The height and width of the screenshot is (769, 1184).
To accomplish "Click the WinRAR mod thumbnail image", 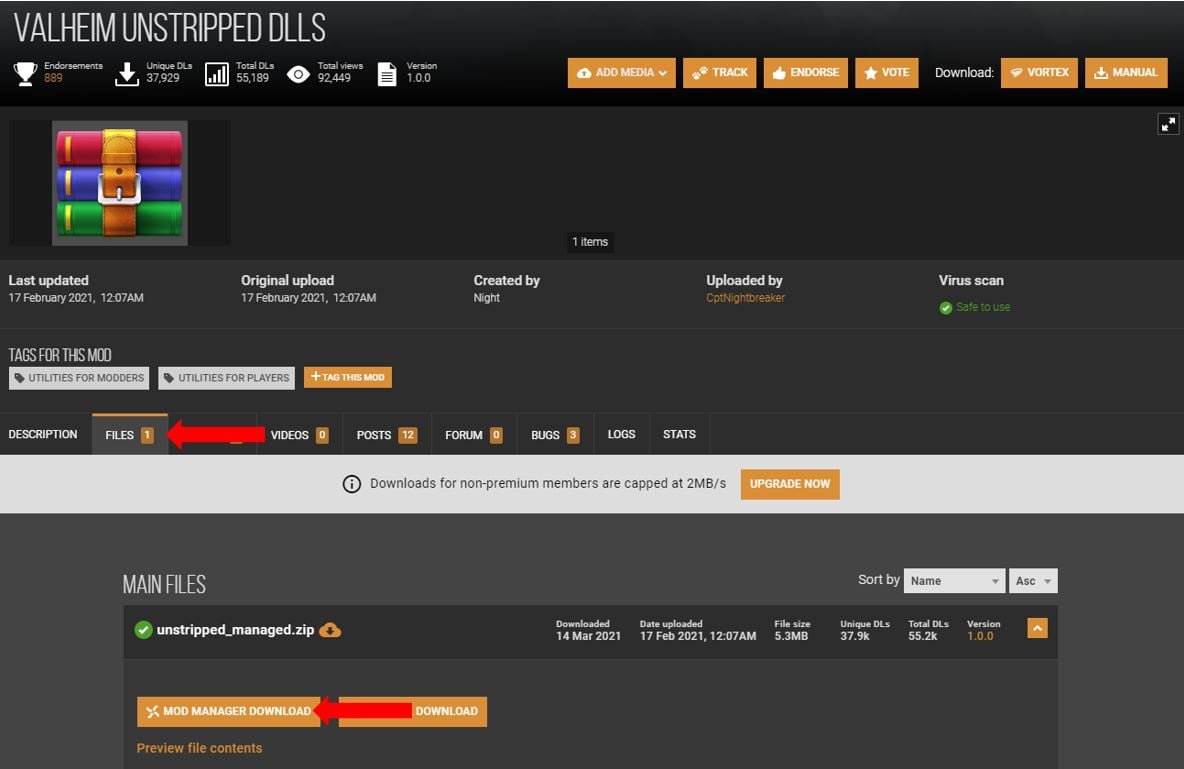I will tap(119, 182).
